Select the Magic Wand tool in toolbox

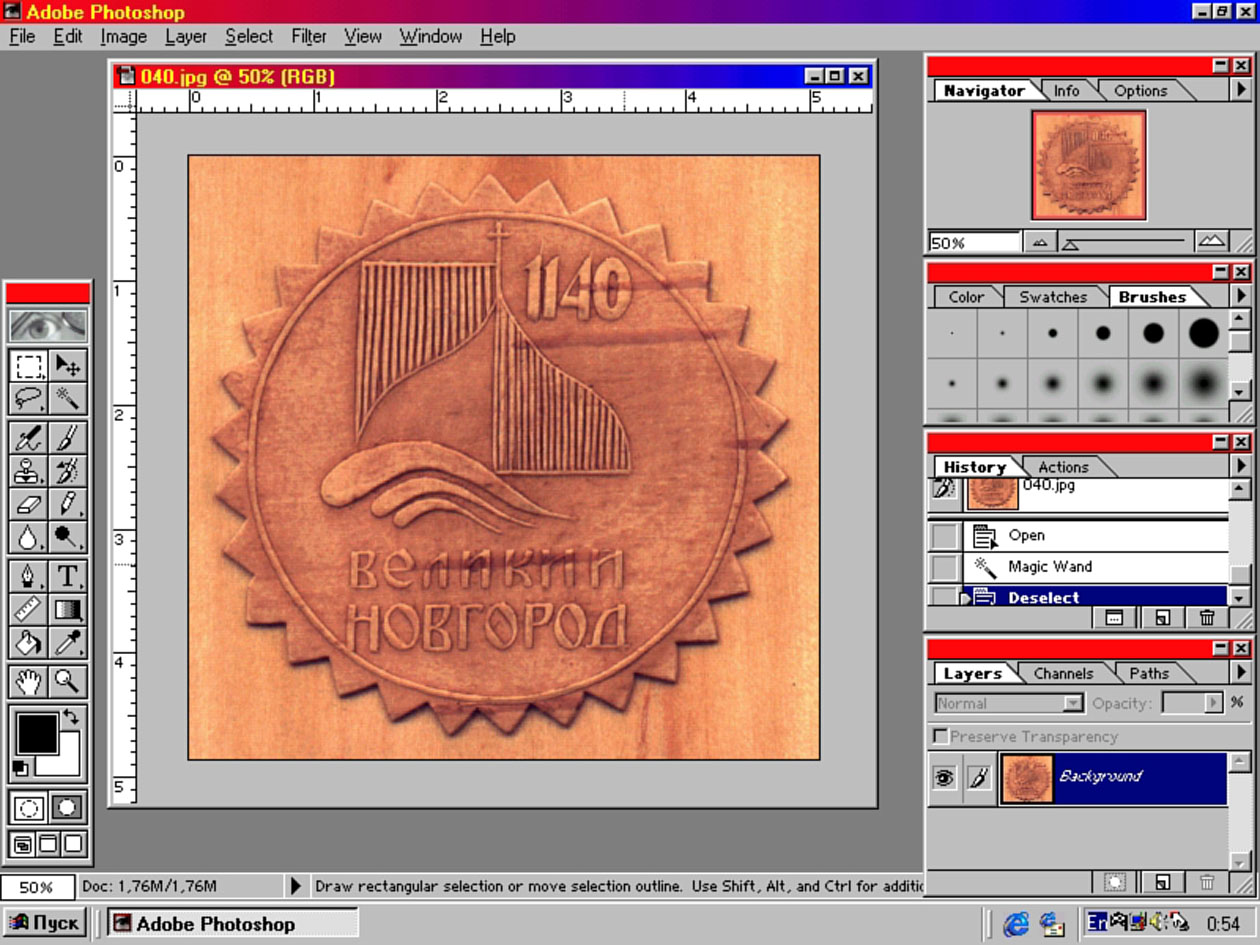point(67,399)
